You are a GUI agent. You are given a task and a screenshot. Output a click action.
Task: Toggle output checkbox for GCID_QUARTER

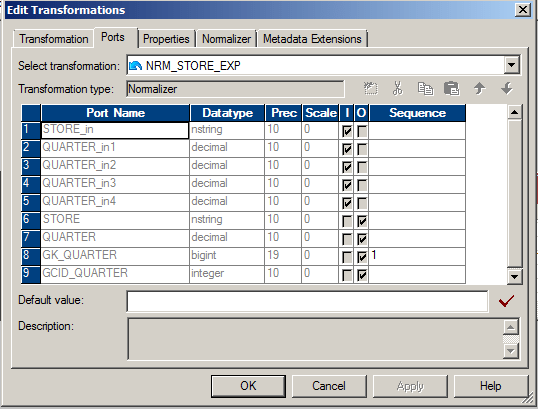coord(362,275)
